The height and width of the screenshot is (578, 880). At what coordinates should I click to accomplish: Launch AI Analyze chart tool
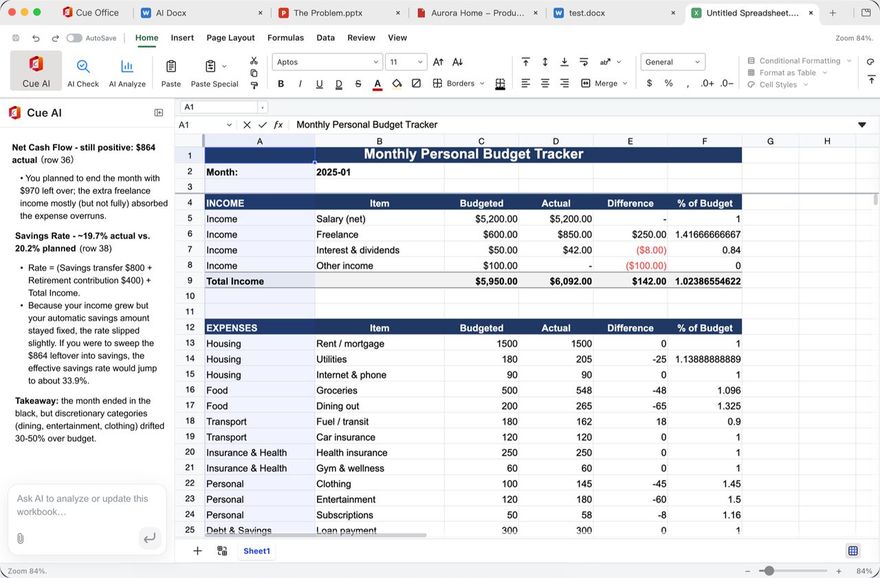click(x=127, y=74)
